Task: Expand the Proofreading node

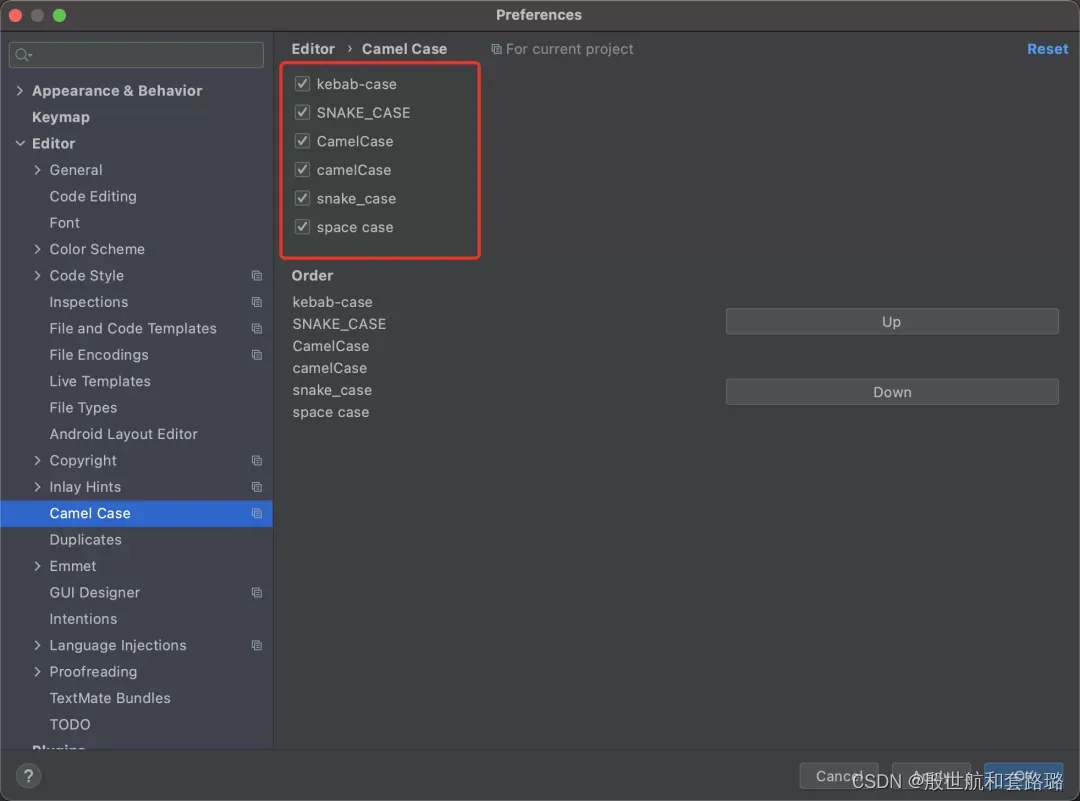Action: click(37, 672)
